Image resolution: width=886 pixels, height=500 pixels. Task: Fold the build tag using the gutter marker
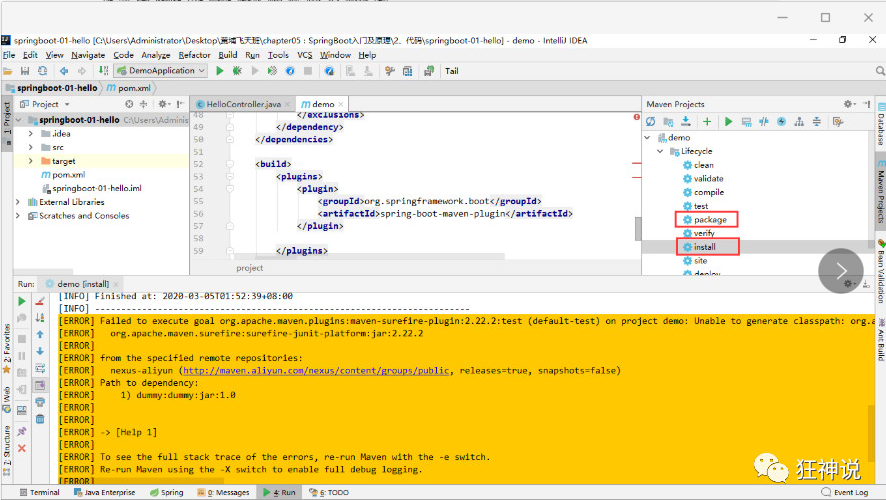[x=230, y=164]
